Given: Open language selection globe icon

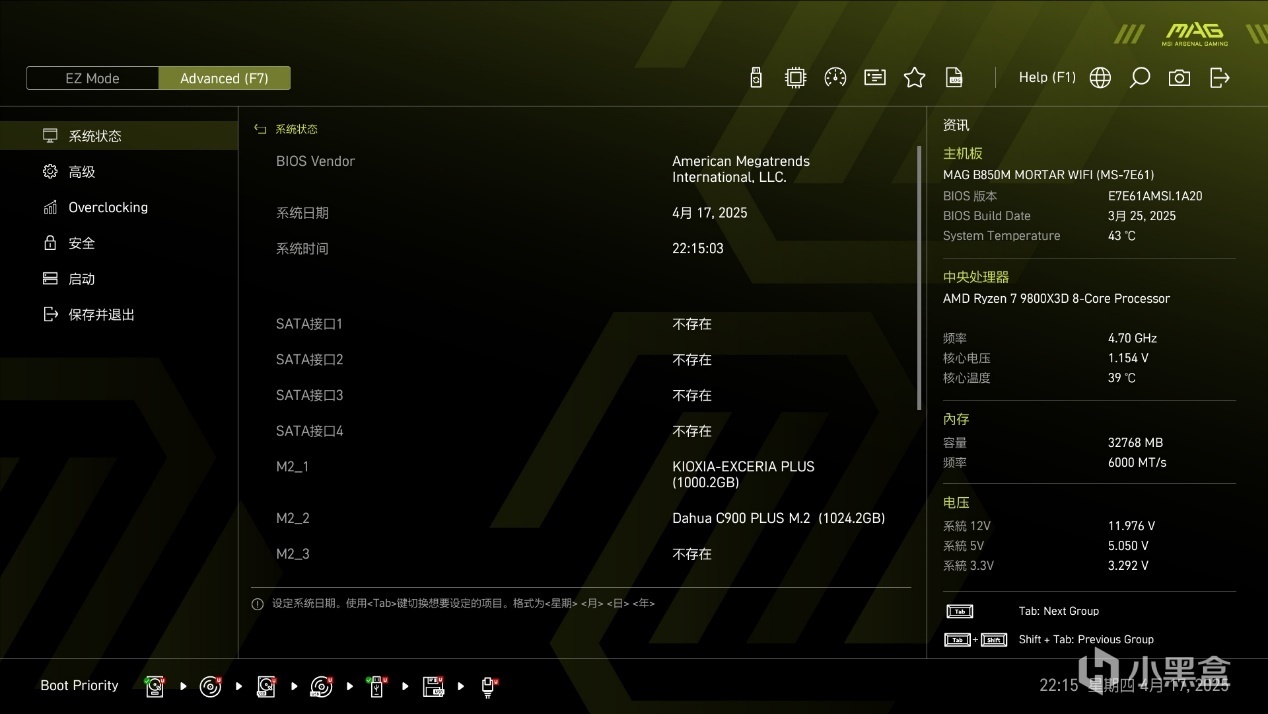Looking at the screenshot, I should [x=1100, y=78].
